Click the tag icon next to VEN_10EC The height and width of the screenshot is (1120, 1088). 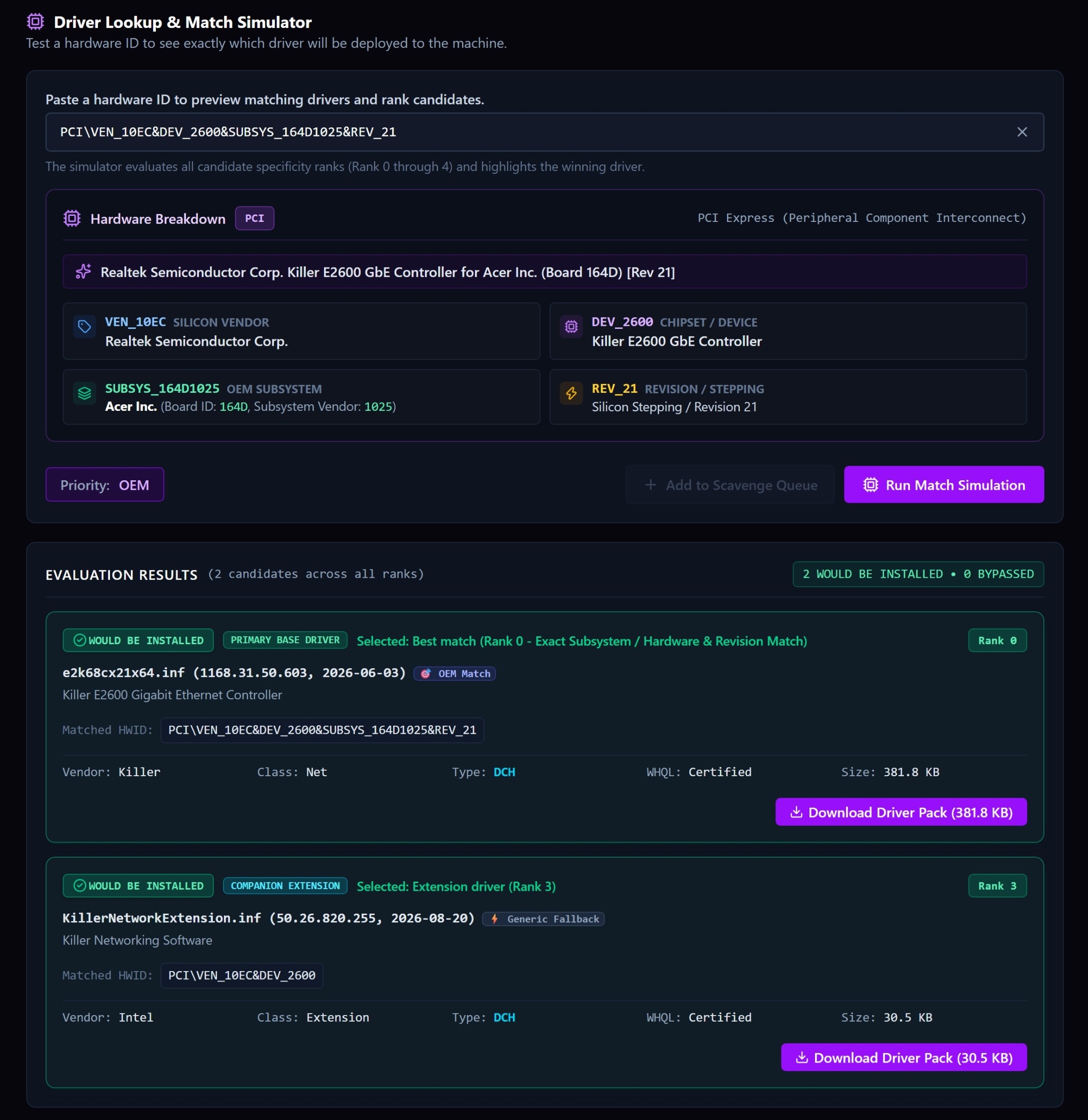click(x=84, y=327)
